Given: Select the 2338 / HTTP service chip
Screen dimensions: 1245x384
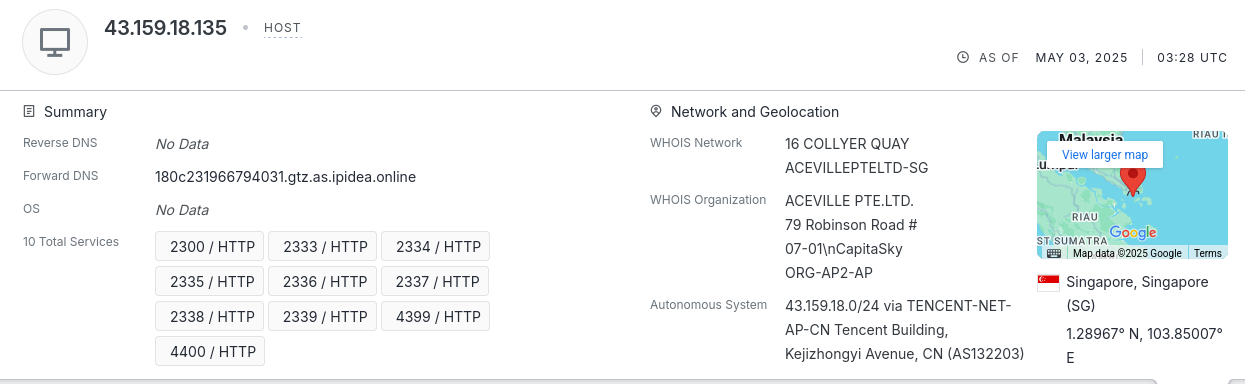Looking at the screenshot, I should 209,317.
